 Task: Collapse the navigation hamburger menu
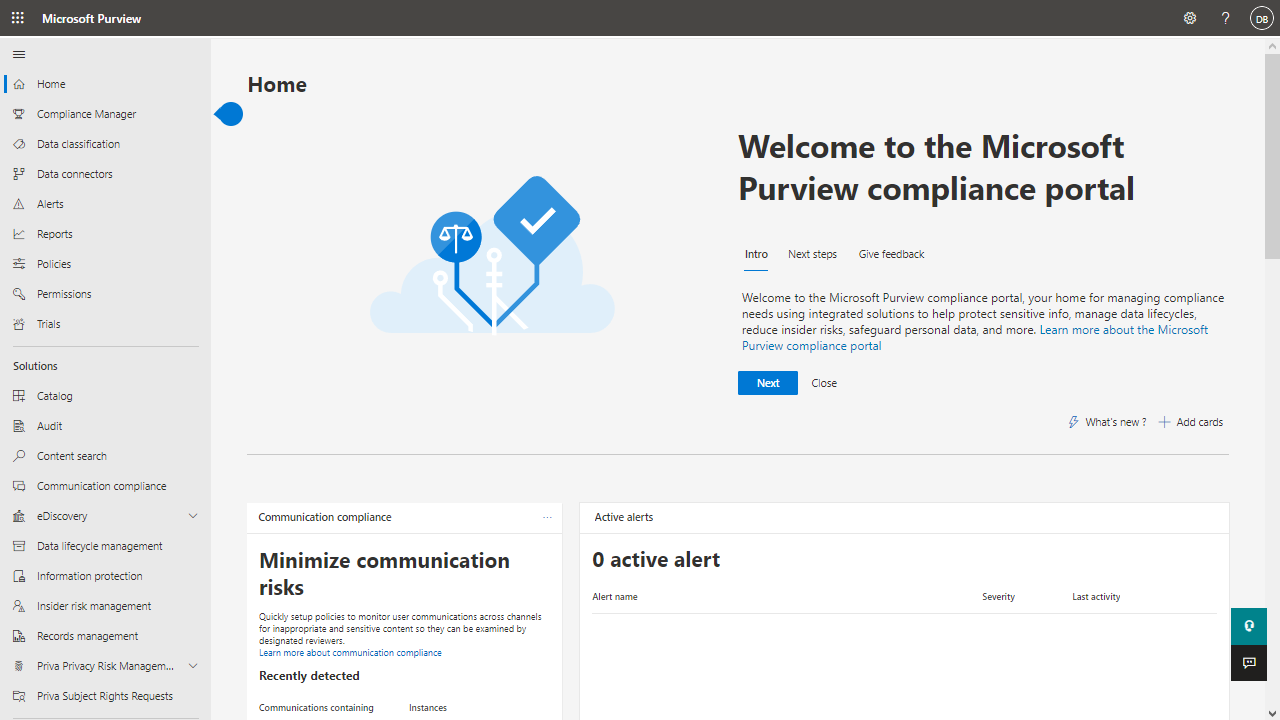[19, 54]
